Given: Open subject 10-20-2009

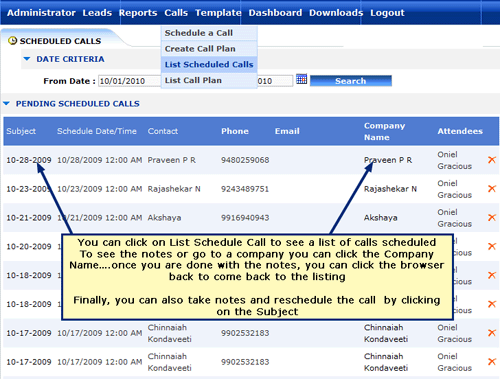Looking at the screenshot, I should coord(29,247).
